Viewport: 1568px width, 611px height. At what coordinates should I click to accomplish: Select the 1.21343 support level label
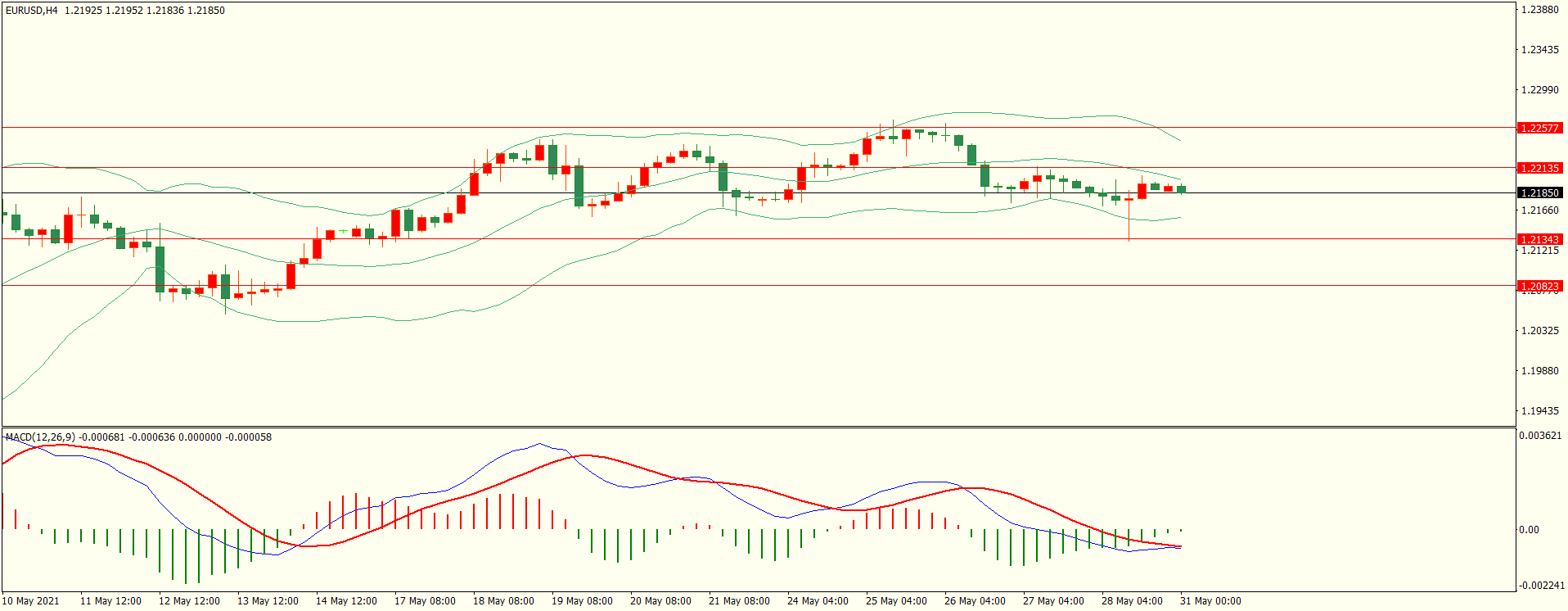pyautogui.click(x=1539, y=239)
